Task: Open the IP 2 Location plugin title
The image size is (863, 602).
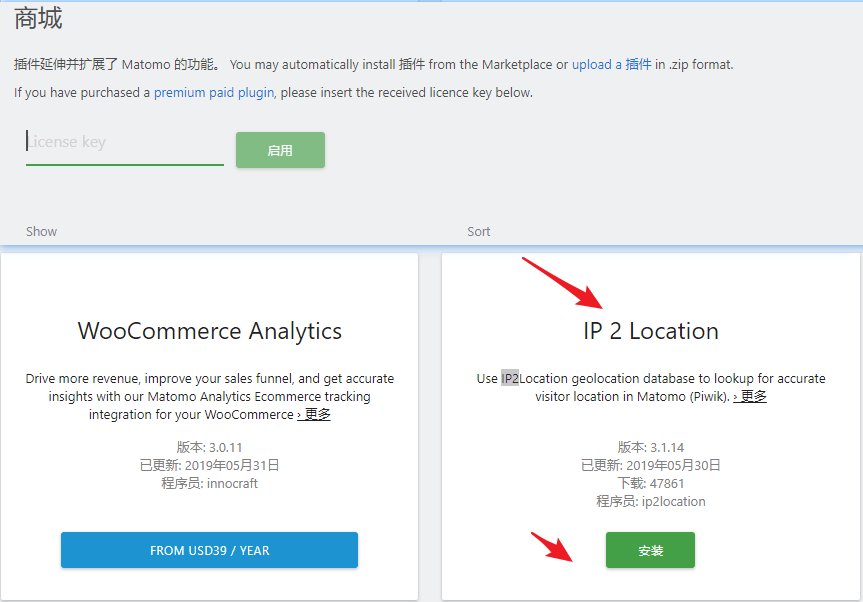Action: (x=651, y=331)
